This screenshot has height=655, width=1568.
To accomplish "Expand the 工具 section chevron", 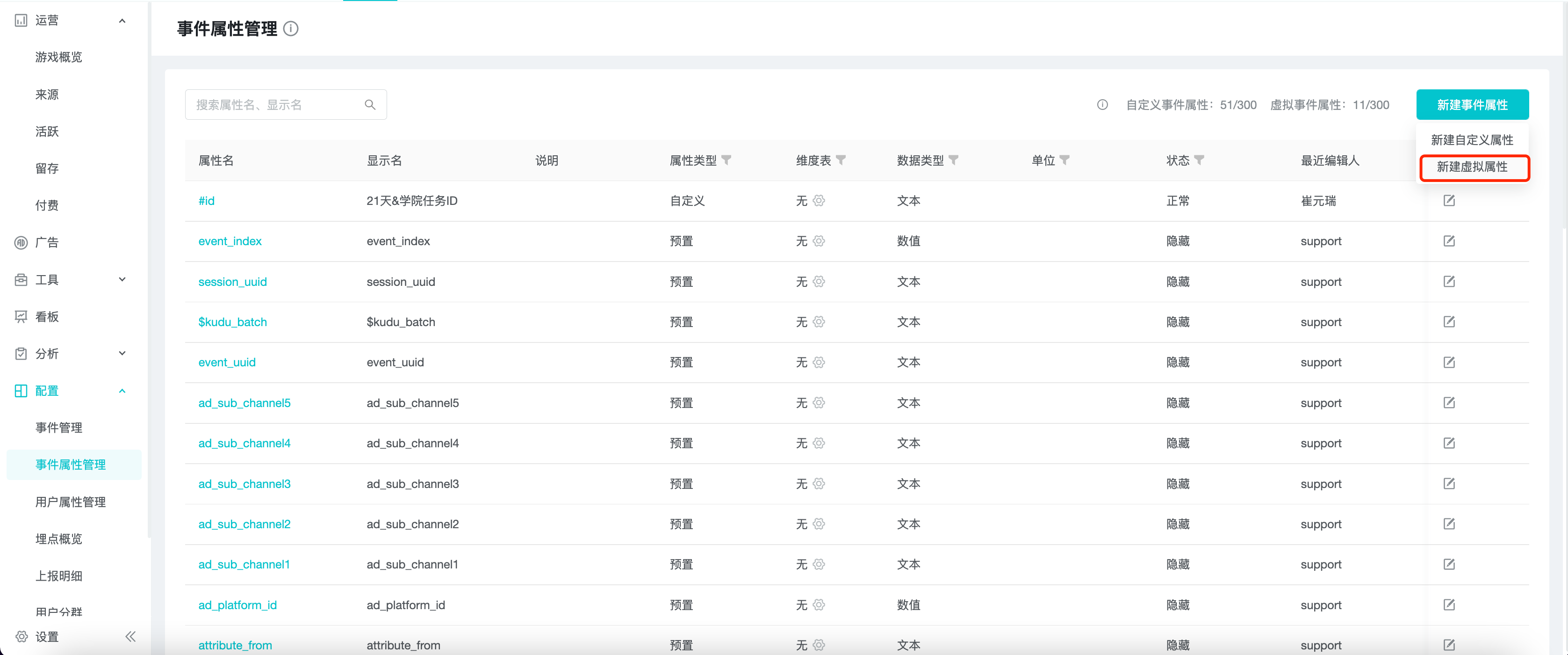I will (122, 279).
